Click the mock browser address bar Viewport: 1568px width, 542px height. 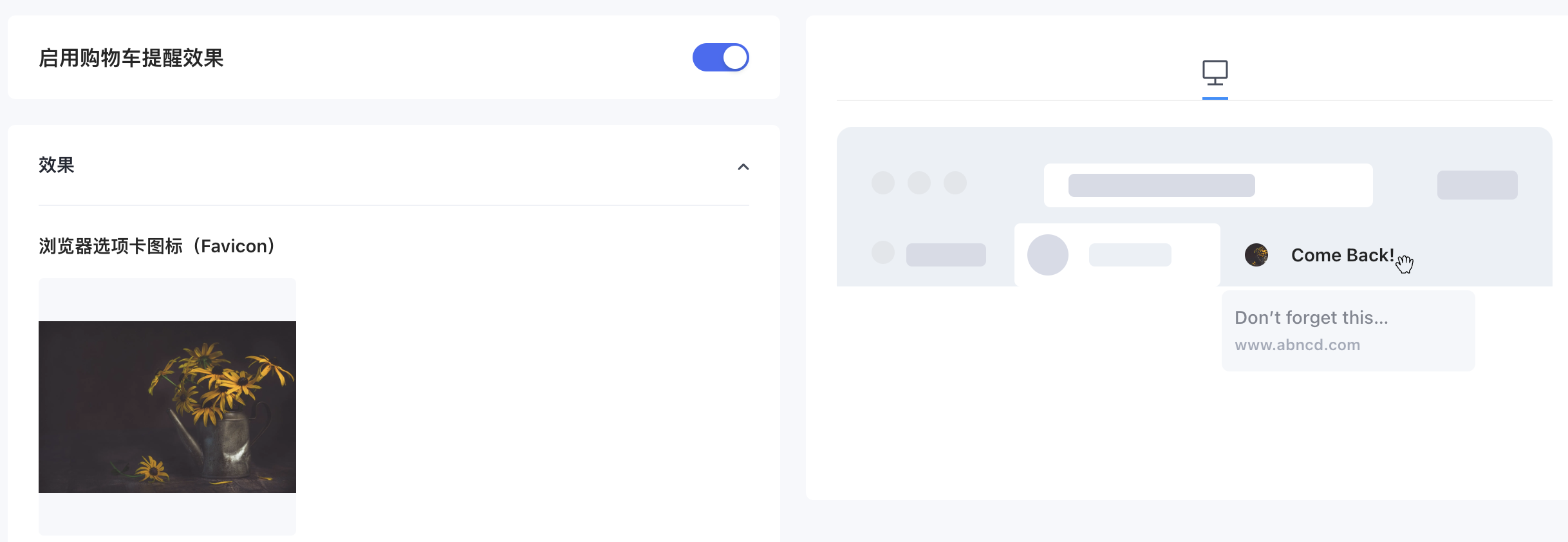coord(1208,185)
